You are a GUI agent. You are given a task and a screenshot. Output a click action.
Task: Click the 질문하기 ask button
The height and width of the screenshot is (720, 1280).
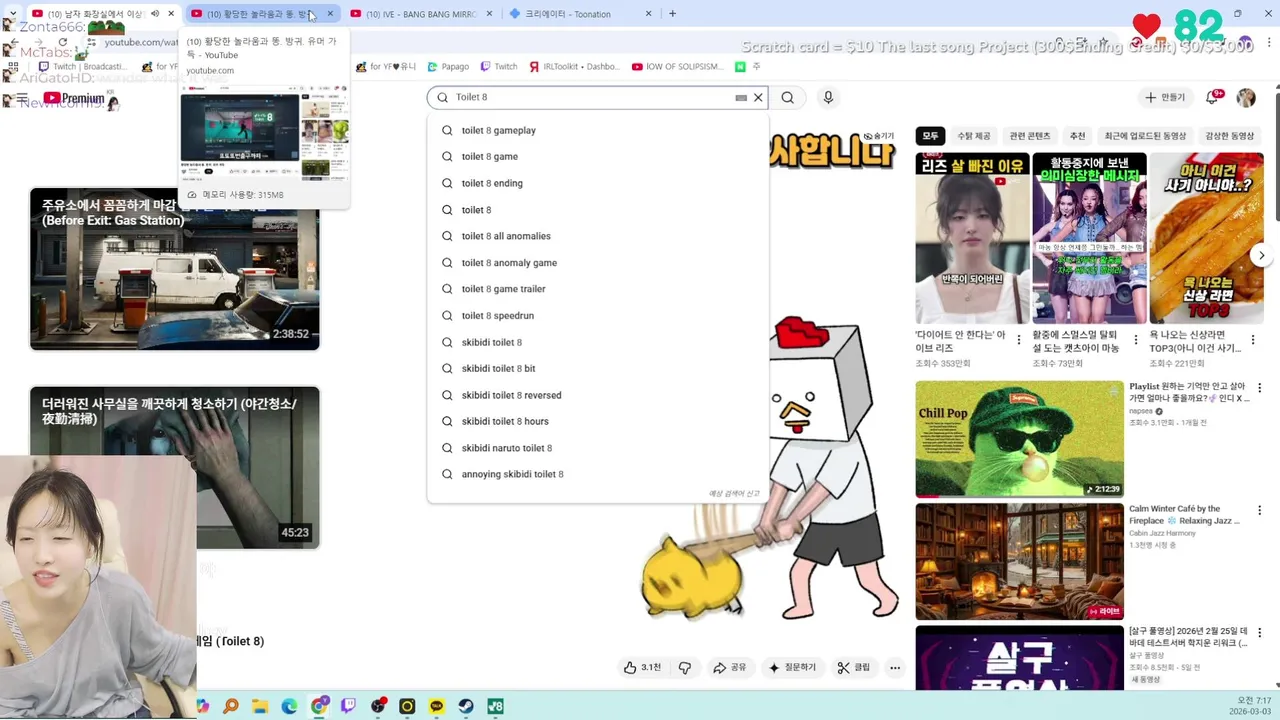(x=792, y=667)
